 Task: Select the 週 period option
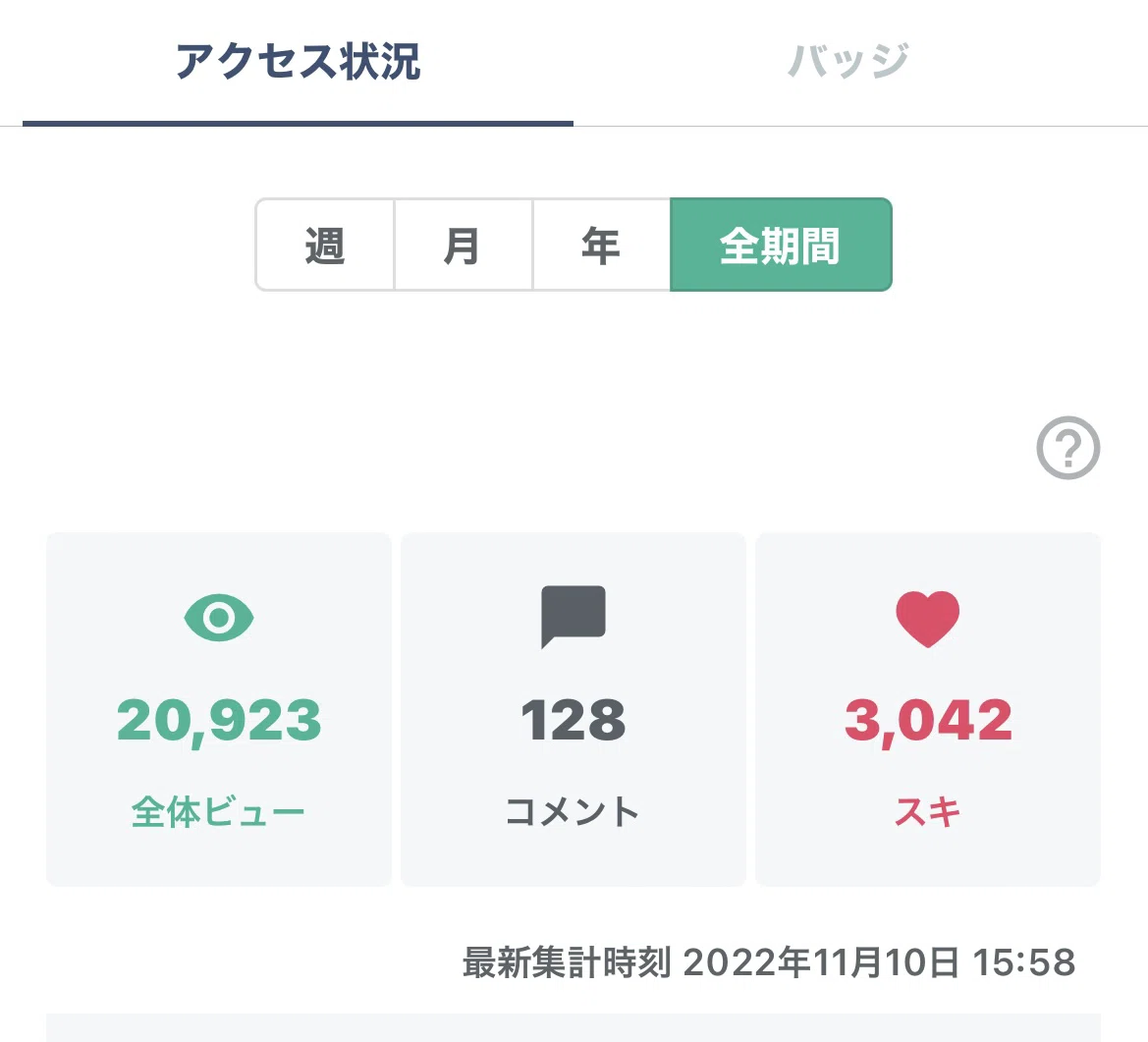325,245
